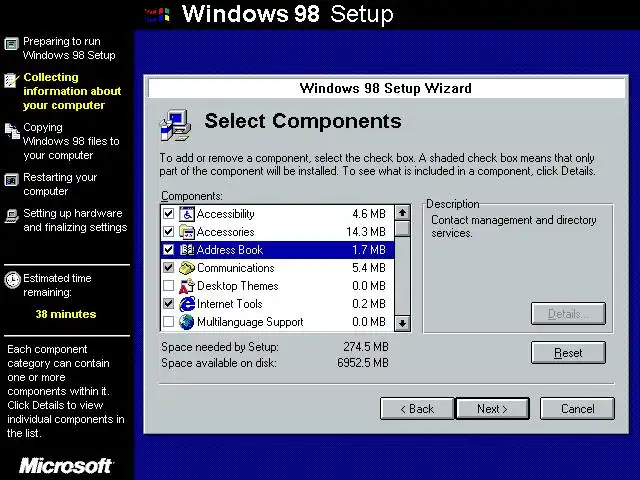Click the components list scroll up arrow
This screenshot has height=480, width=640.
pos(402,213)
